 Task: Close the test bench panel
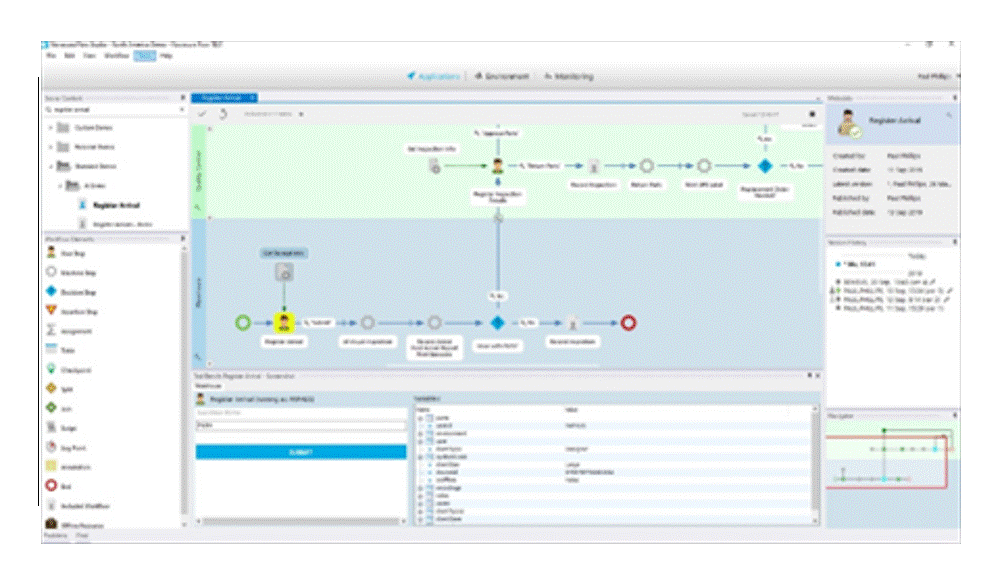(x=818, y=376)
